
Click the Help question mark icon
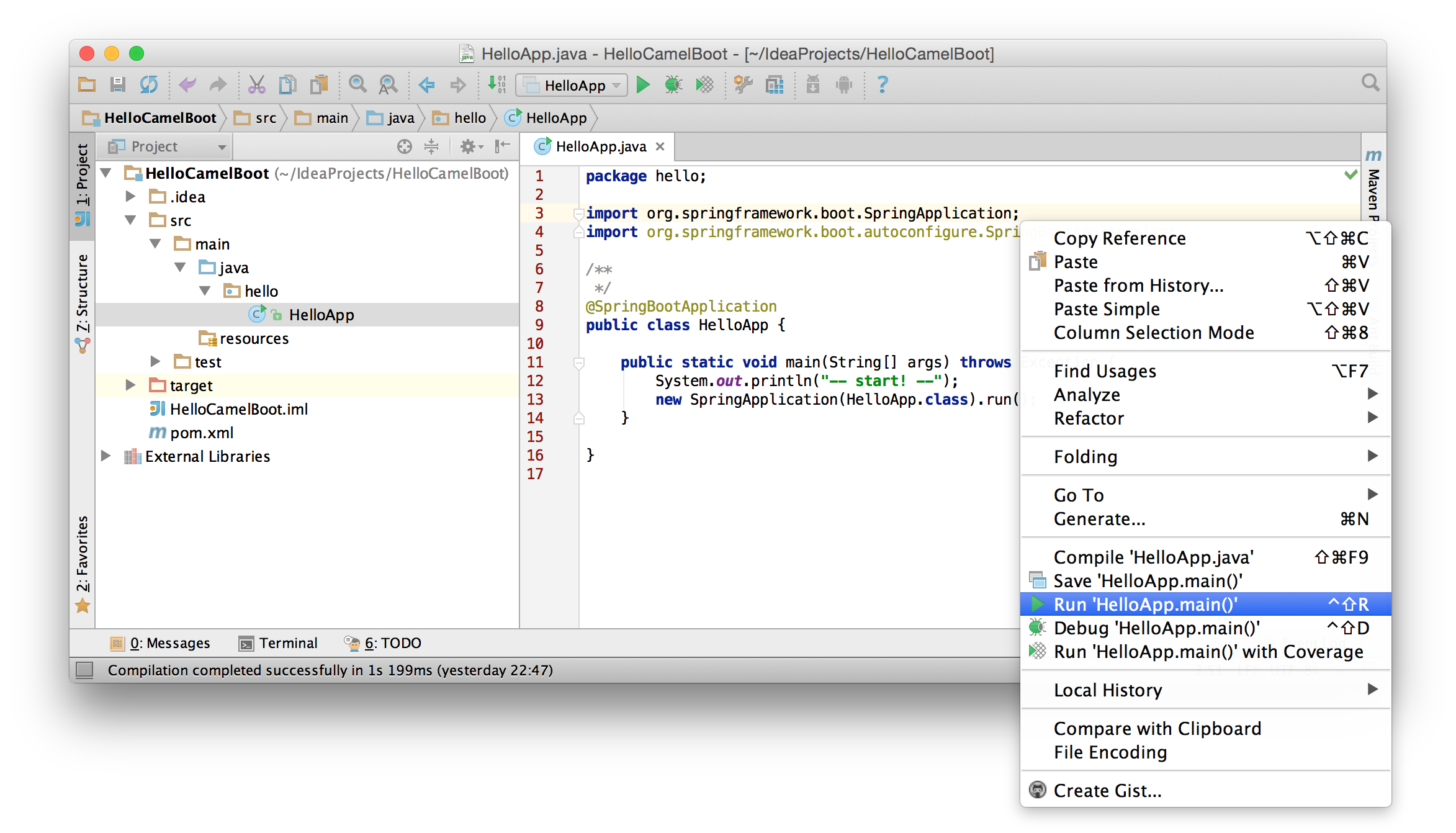[882, 84]
